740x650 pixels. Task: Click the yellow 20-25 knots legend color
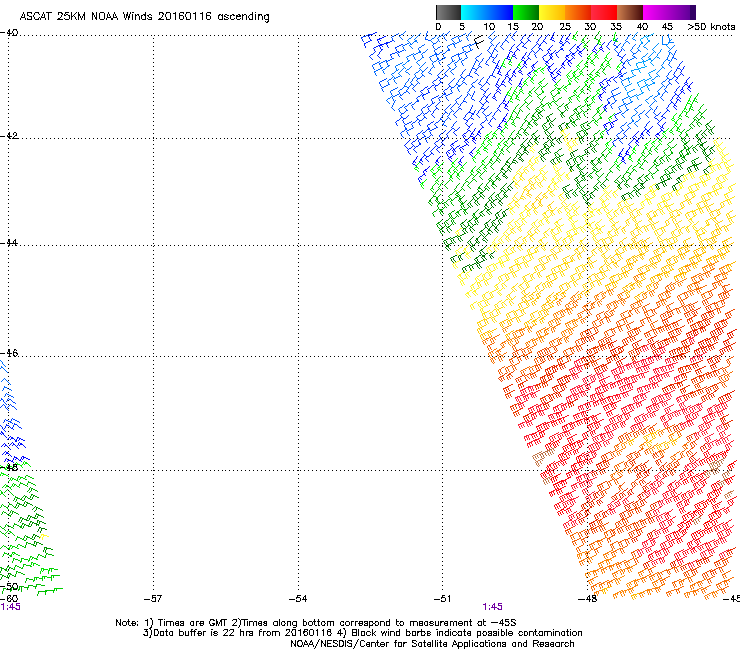[x=552, y=12]
